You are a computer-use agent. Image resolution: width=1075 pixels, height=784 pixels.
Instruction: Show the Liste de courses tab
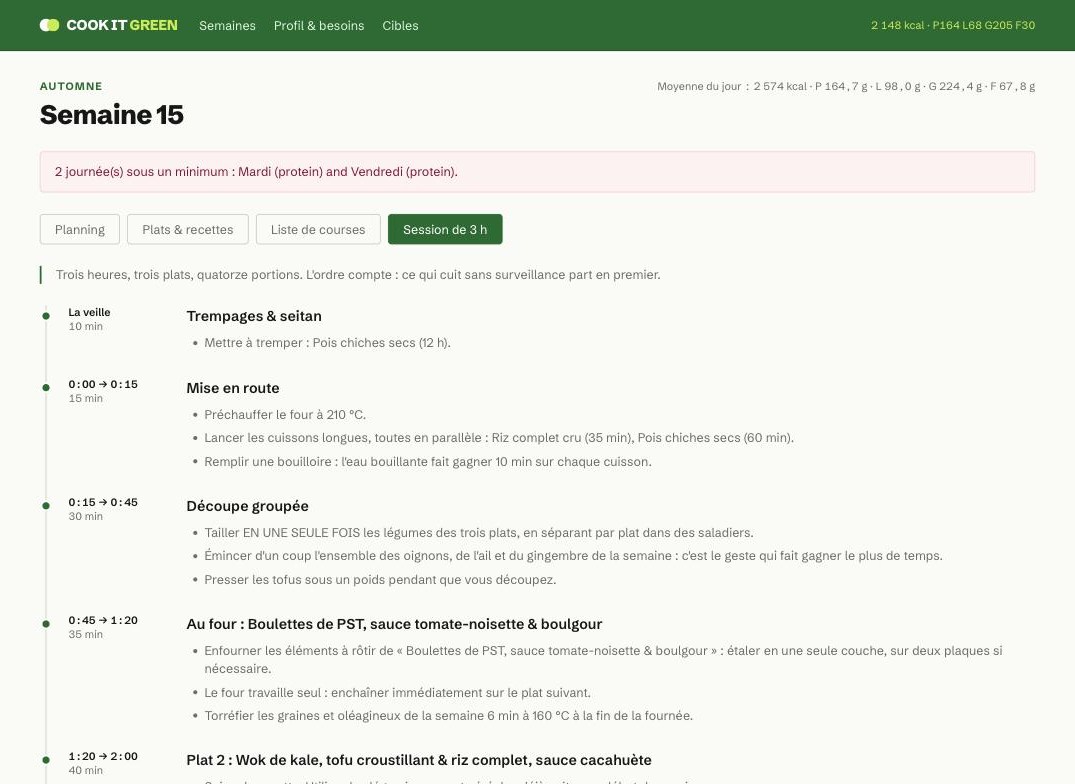coord(318,230)
